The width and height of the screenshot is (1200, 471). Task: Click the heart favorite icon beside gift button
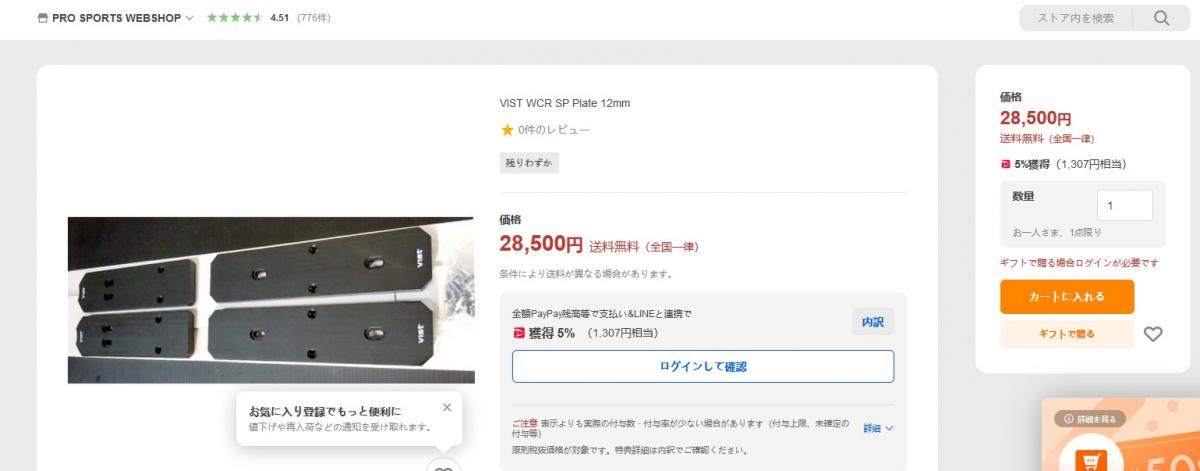(1153, 334)
